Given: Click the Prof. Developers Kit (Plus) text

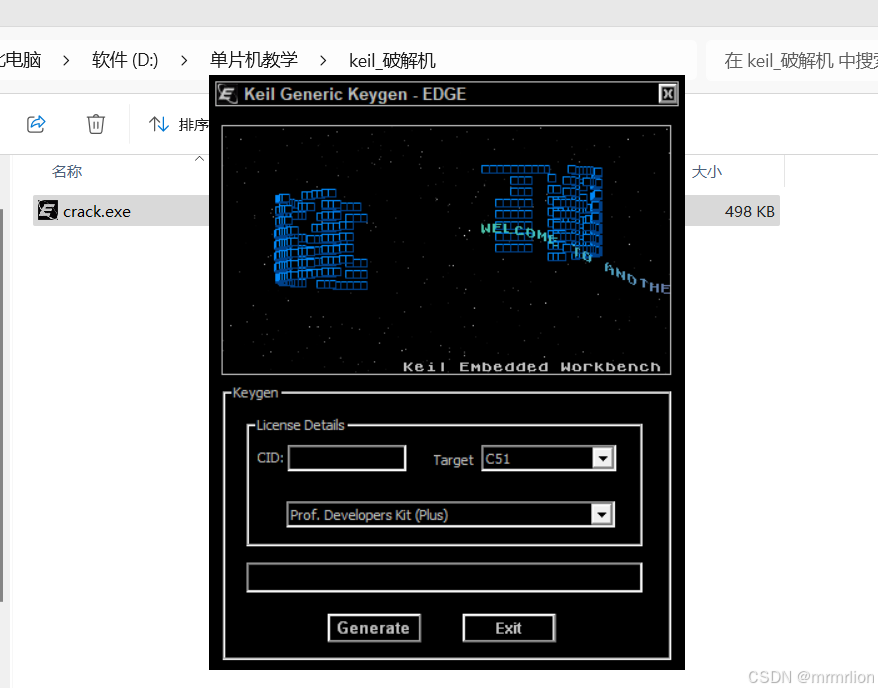Looking at the screenshot, I should click(x=369, y=515).
